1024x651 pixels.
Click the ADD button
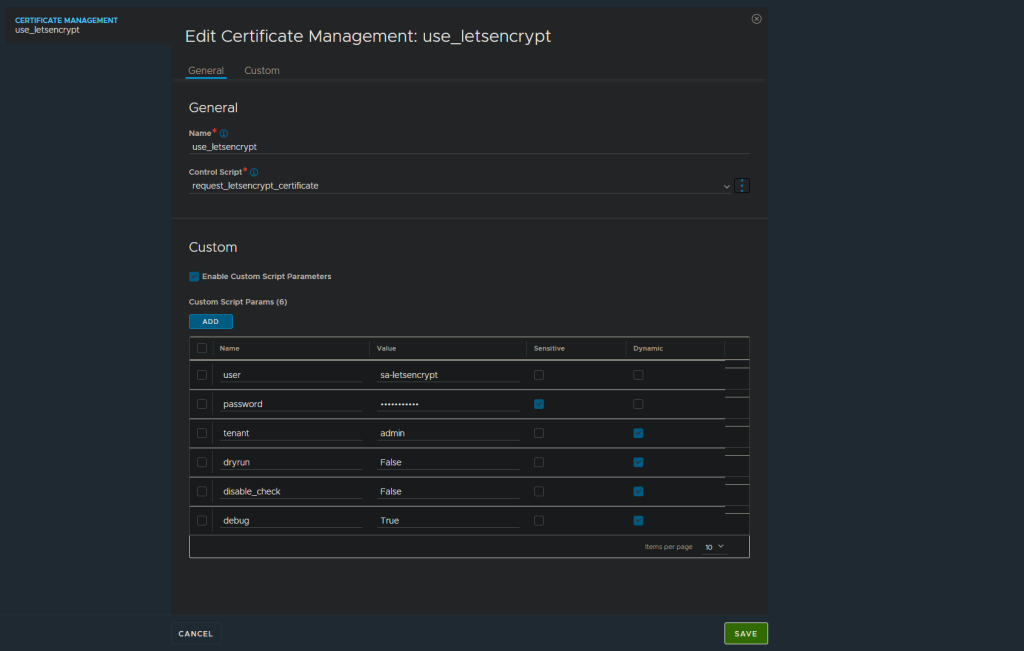pos(210,321)
